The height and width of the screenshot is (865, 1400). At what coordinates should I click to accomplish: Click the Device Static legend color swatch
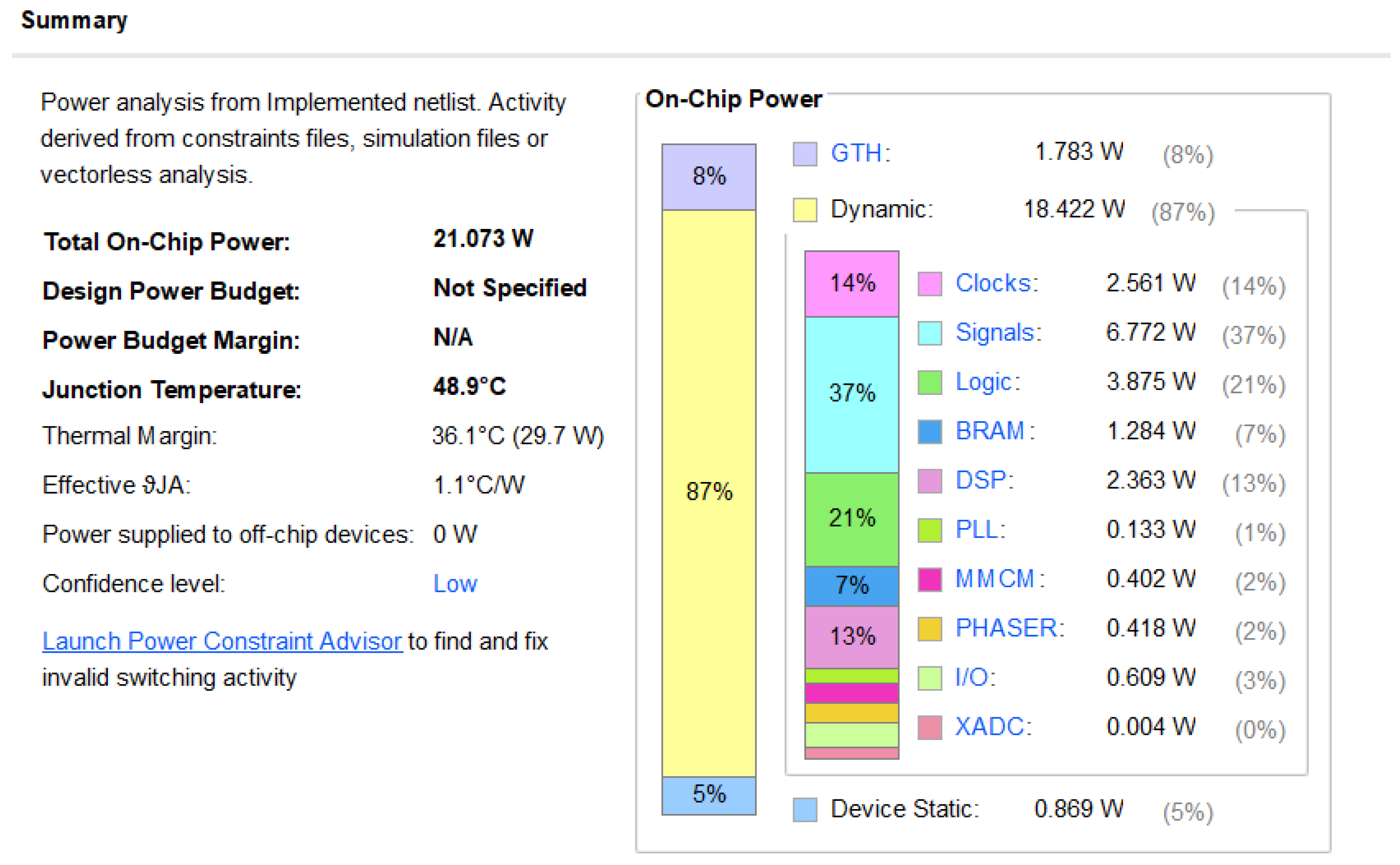click(x=805, y=810)
